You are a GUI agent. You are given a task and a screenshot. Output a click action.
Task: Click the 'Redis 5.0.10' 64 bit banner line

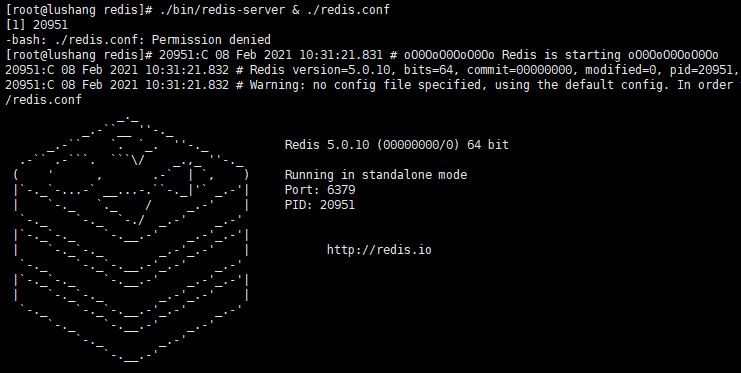(396, 145)
